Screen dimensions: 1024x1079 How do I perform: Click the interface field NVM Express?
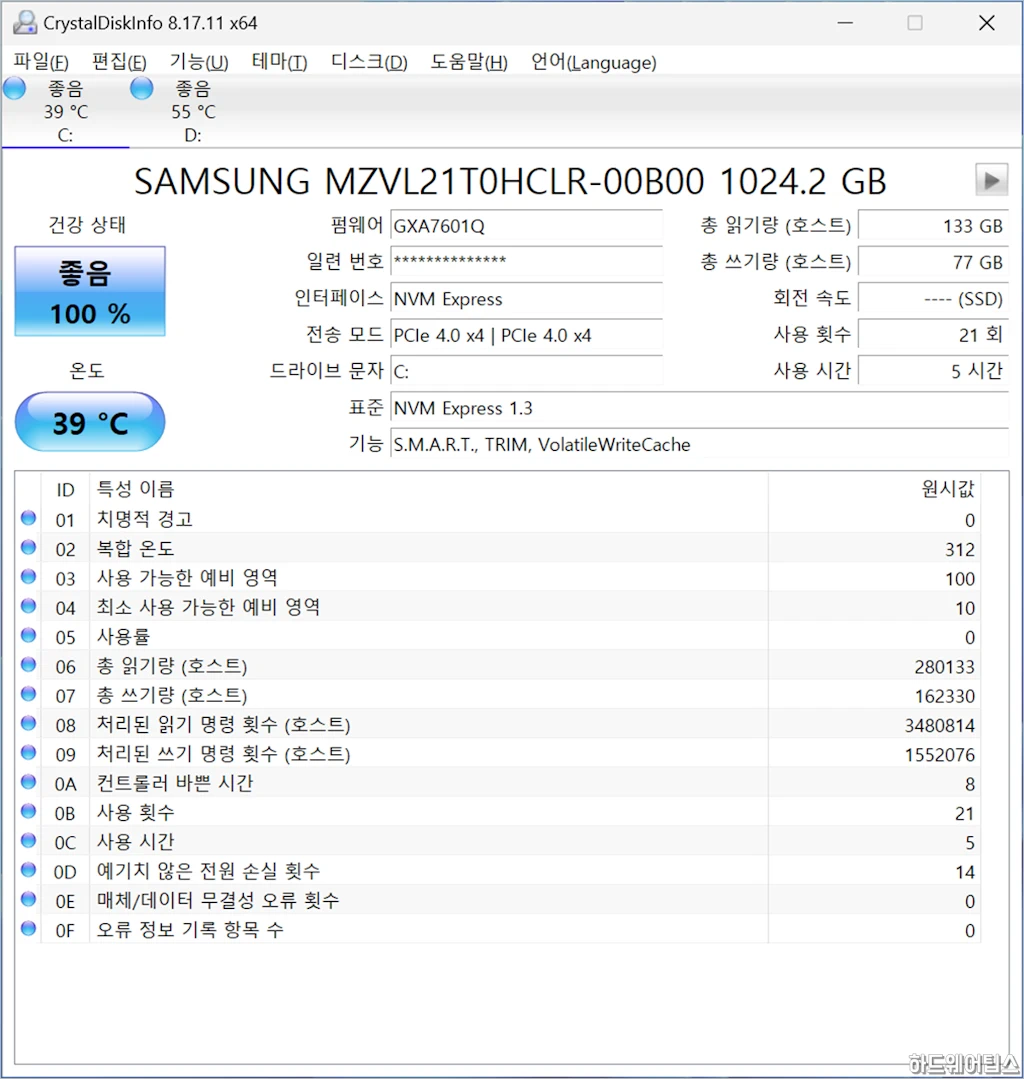[x=527, y=299]
